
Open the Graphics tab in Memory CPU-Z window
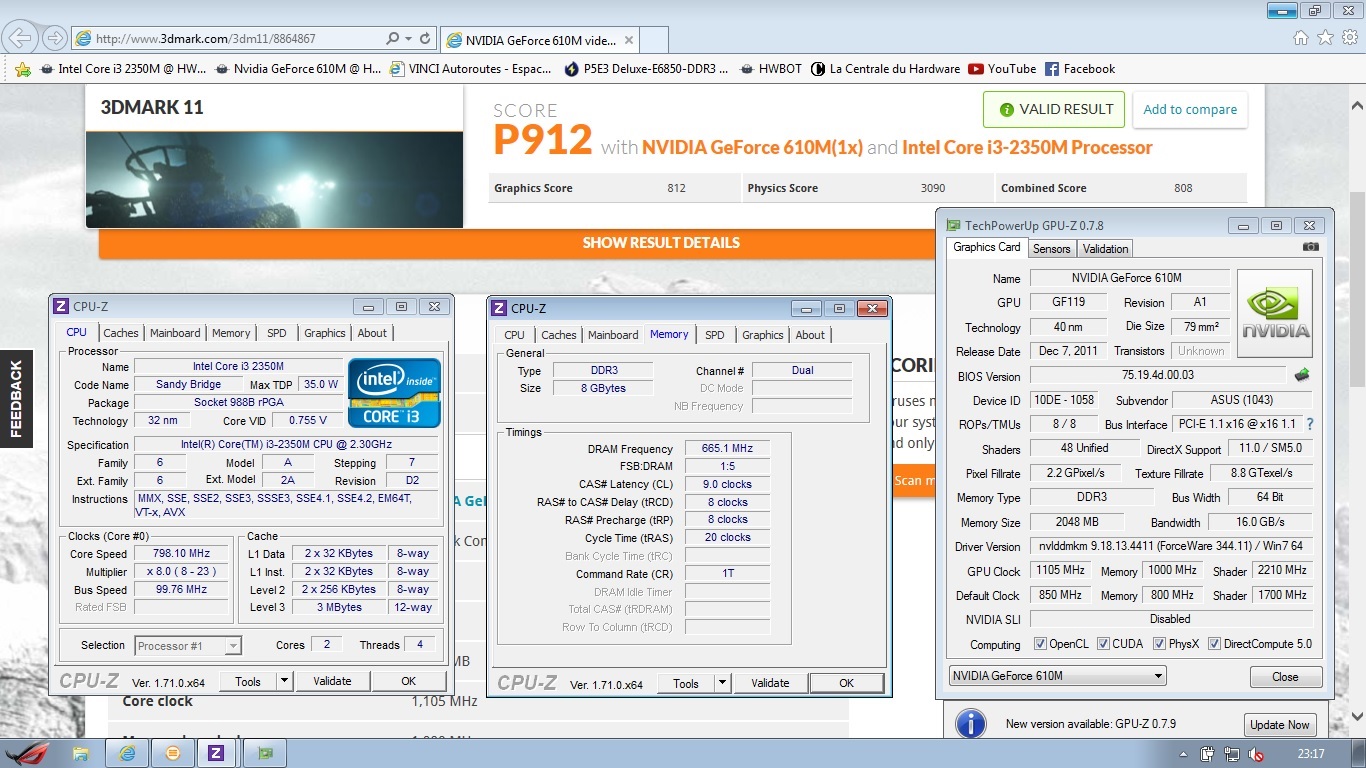click(x=763, y=335)
